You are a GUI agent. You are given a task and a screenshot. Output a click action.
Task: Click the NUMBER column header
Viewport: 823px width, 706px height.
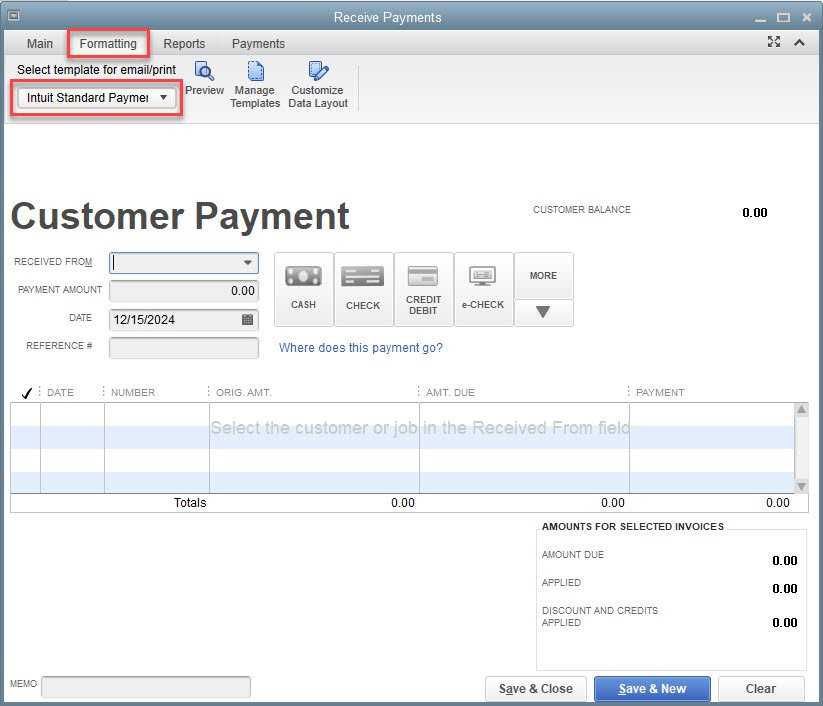[x=133, y=393]
